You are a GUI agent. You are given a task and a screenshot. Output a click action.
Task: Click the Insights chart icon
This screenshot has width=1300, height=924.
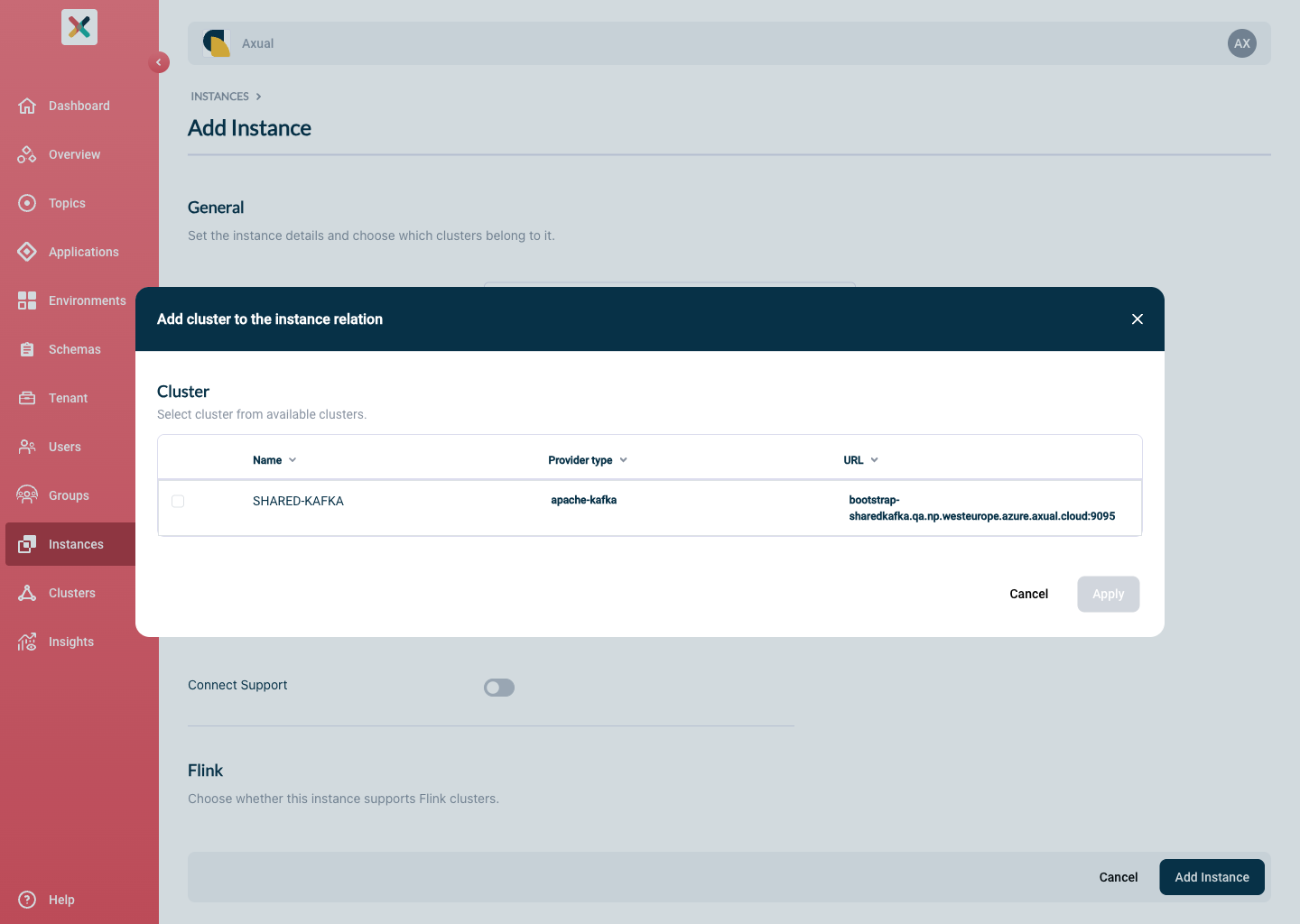27,642
